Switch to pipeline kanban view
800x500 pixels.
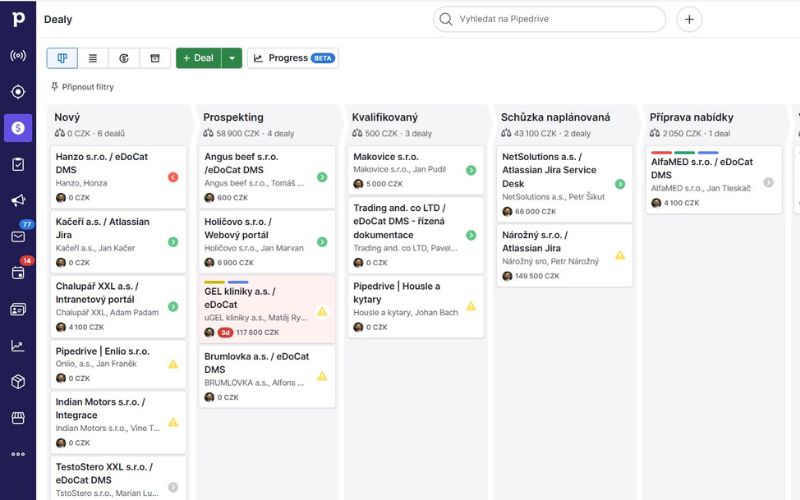[62, 58]
